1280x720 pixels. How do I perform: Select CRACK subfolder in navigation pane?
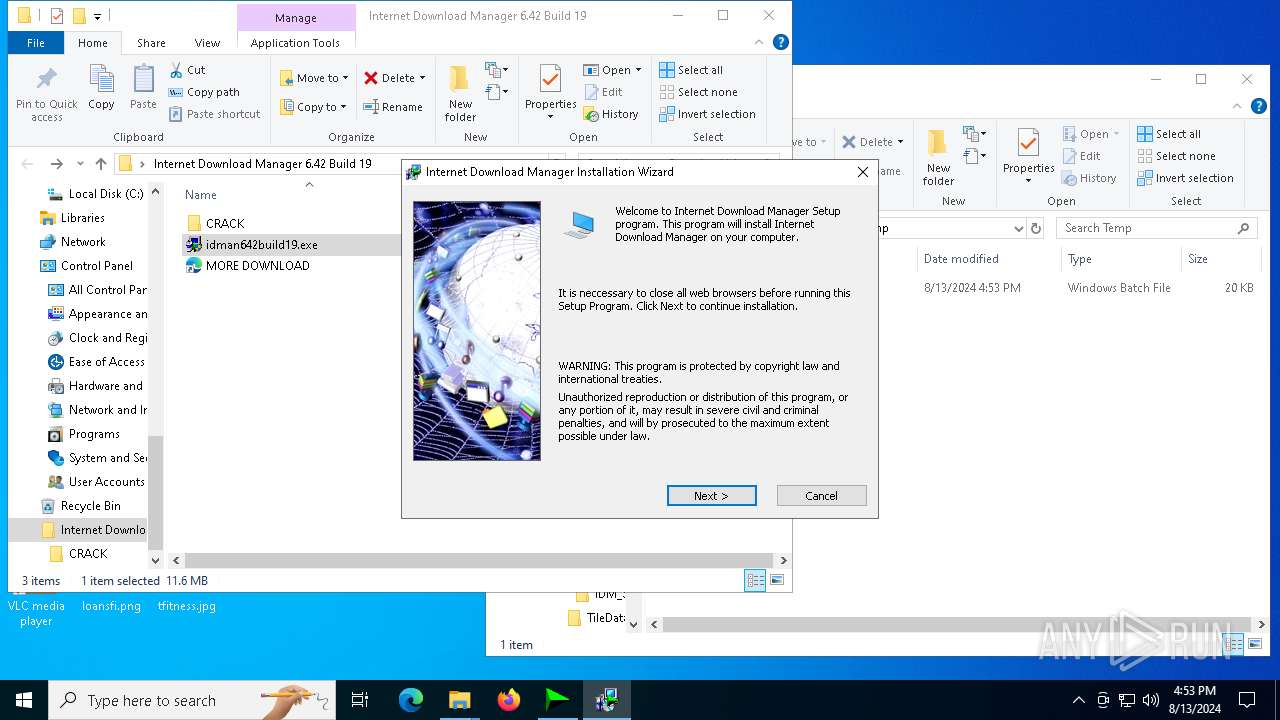pyautogui.click(x=78, y=553)
